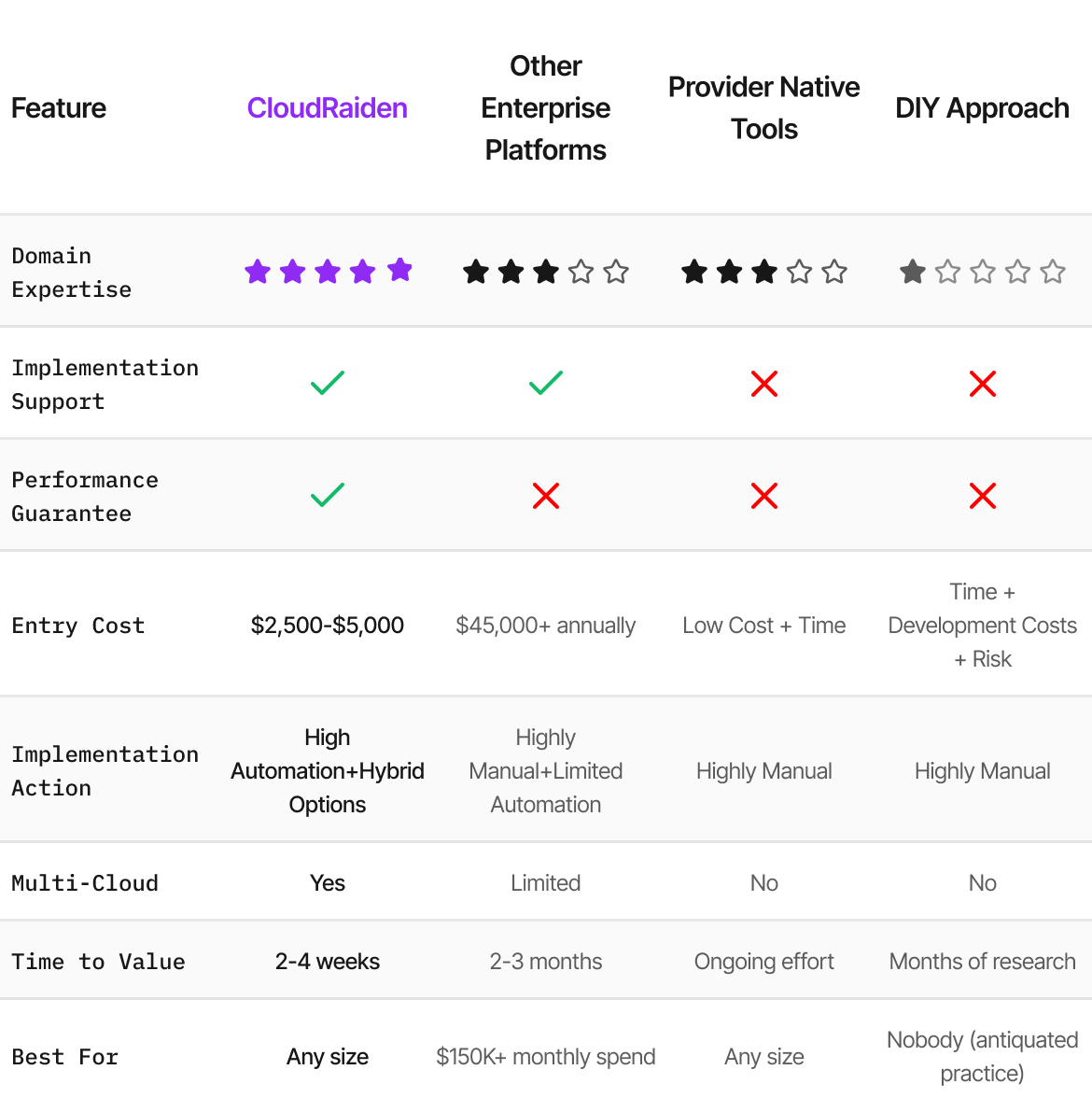
Task: Click the Domain Expertise row label
Action: (71, 273)
